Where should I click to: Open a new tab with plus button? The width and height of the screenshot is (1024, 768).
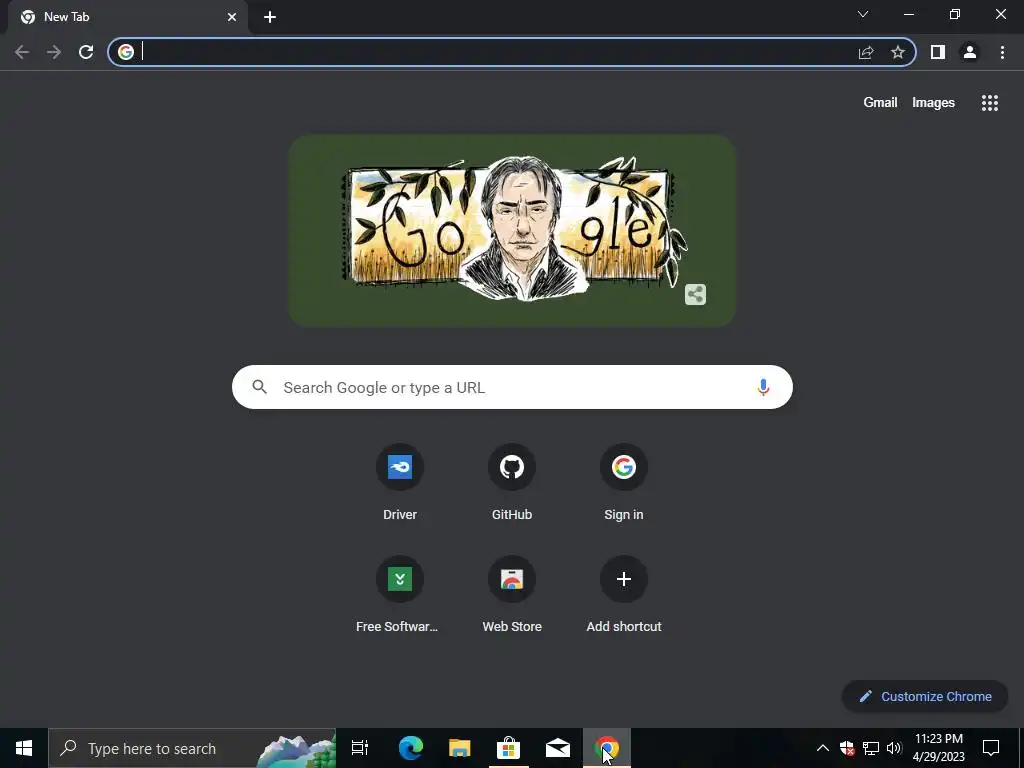click(270, 17)
